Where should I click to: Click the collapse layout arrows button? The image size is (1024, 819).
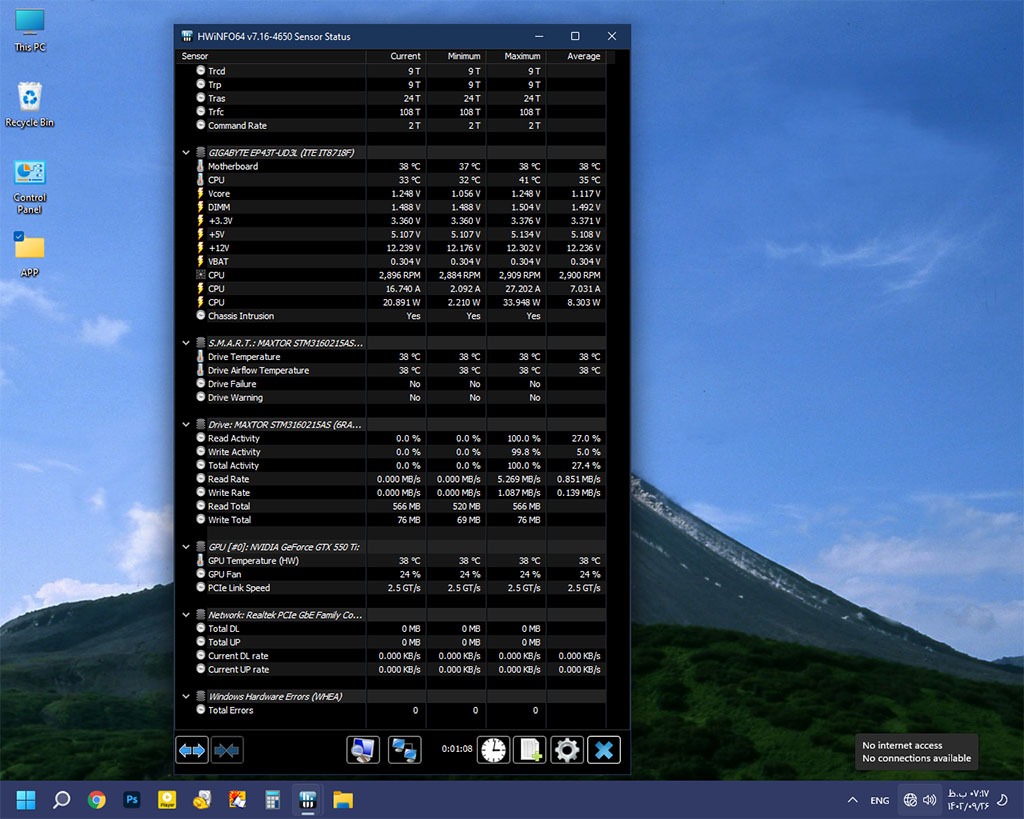(x=227, y=749)
